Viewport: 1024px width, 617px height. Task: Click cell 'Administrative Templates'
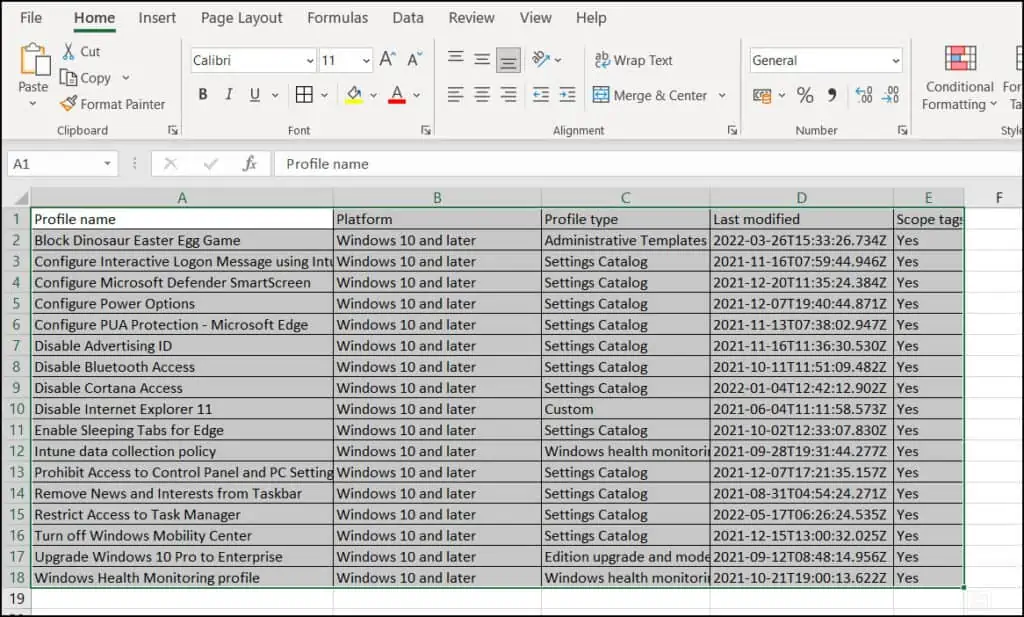(x=626, y=240)
